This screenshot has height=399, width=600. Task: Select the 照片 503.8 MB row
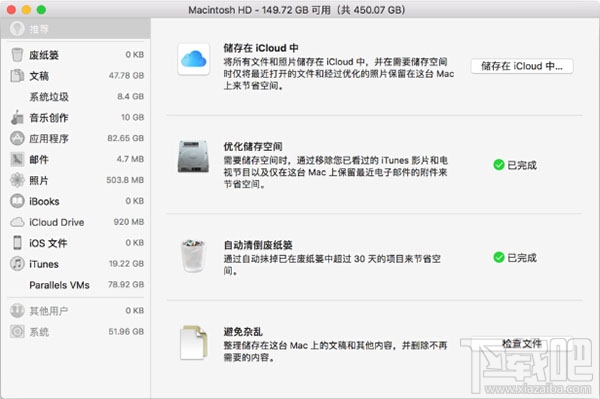pyautogui.click(x=76, y=180)
